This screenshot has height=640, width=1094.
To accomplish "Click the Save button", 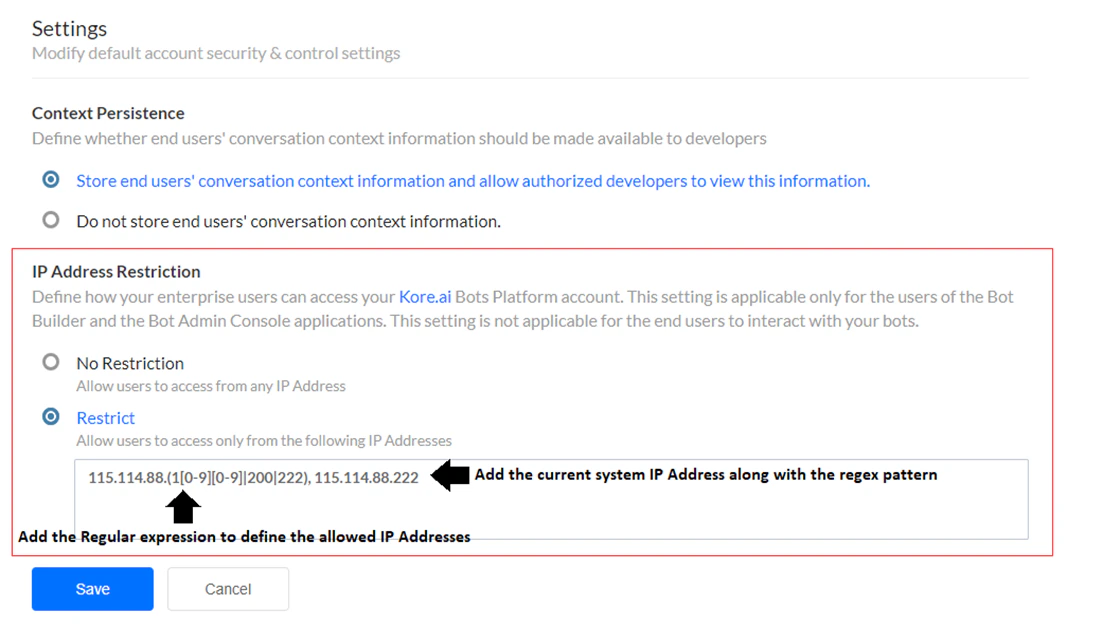I will click(92, 588).
